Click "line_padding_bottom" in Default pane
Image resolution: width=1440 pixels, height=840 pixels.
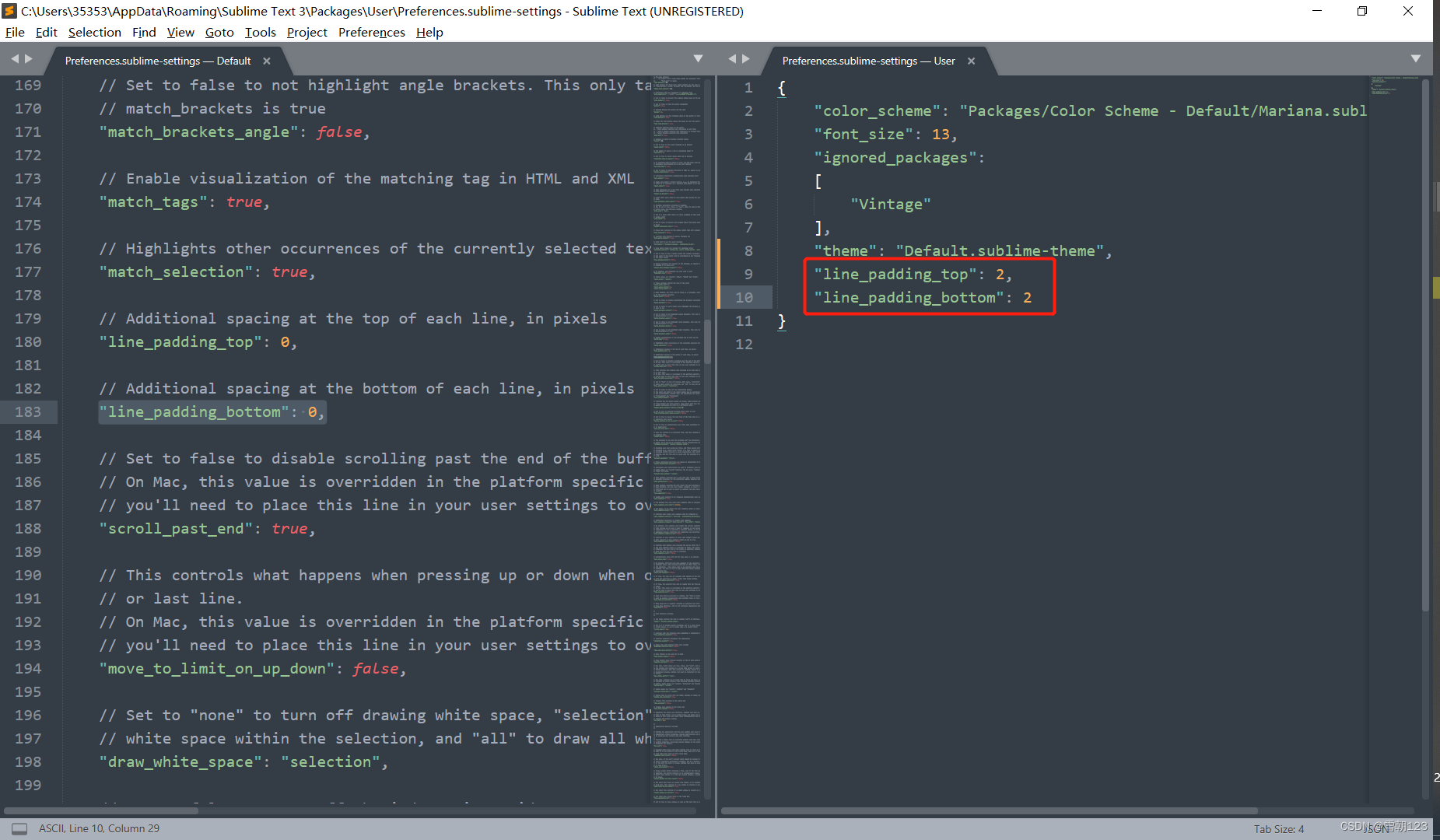pos(194,412)
